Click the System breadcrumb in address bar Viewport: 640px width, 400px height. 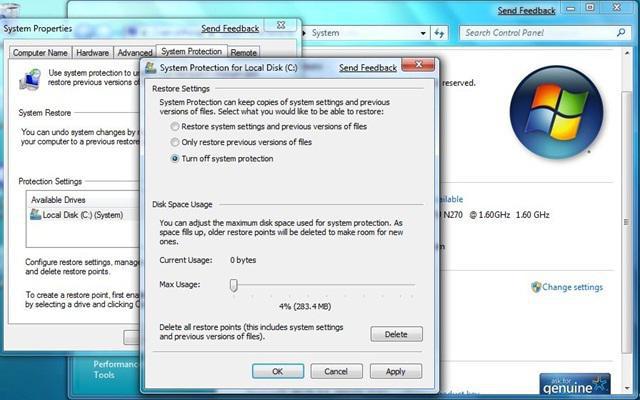[x=325, y=33]
